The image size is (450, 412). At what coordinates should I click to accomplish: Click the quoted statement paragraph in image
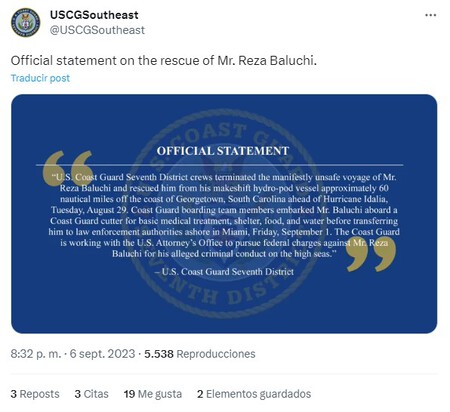click(x=224, y=215)
